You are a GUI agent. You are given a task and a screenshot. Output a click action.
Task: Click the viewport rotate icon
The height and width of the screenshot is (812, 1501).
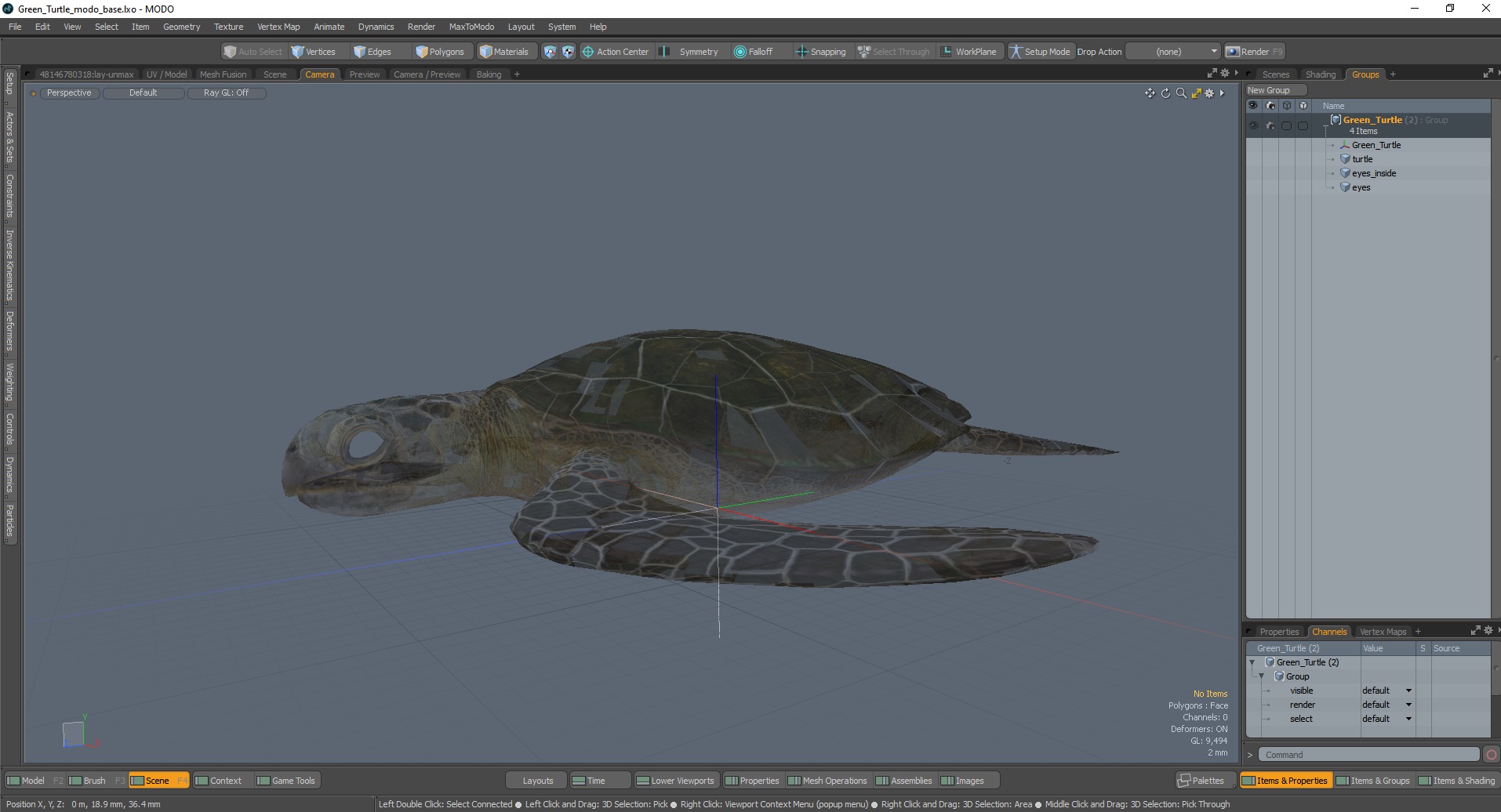click(x=1165, y=93)
